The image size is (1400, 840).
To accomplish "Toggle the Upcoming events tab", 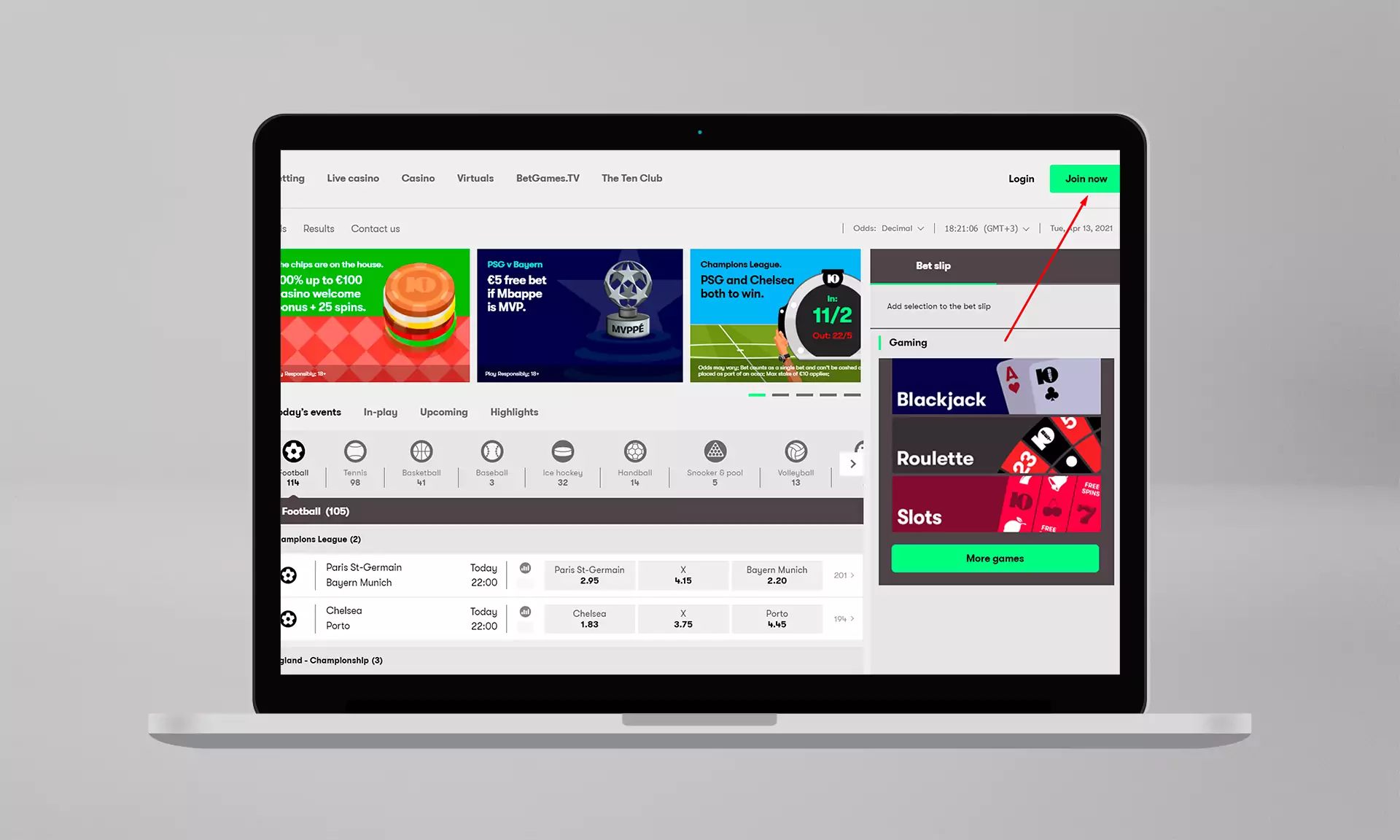I will pyautogui.click(x=443, y=411).
